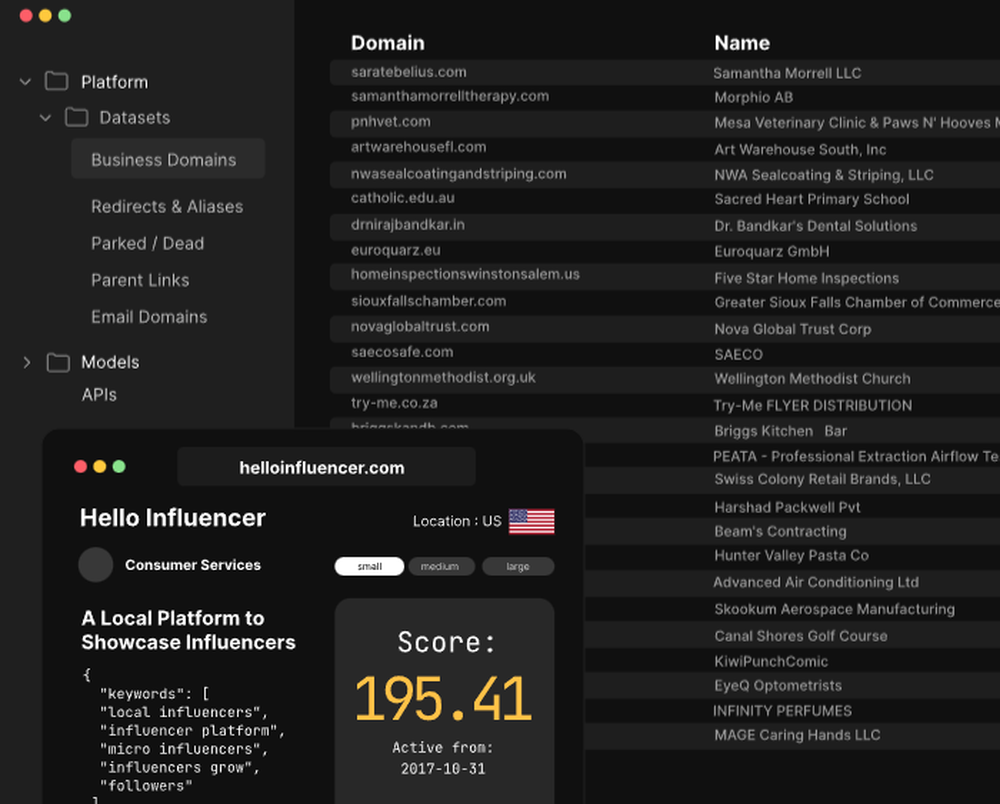
Task: Select the Platform tree label
Action: pos(115,82)
